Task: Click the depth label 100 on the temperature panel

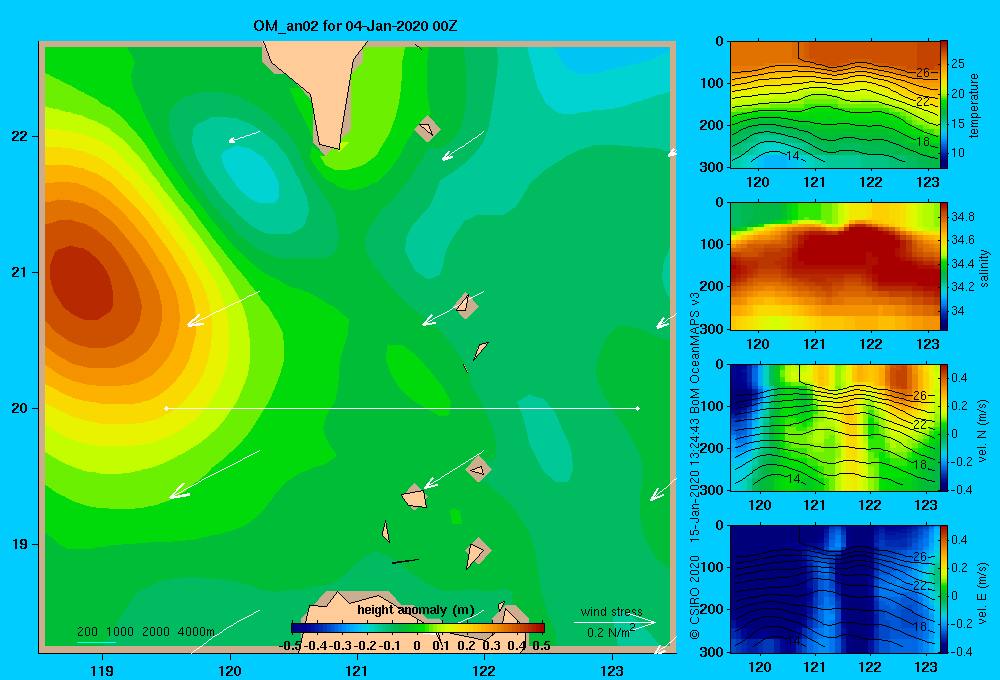Action: (712, 84)
